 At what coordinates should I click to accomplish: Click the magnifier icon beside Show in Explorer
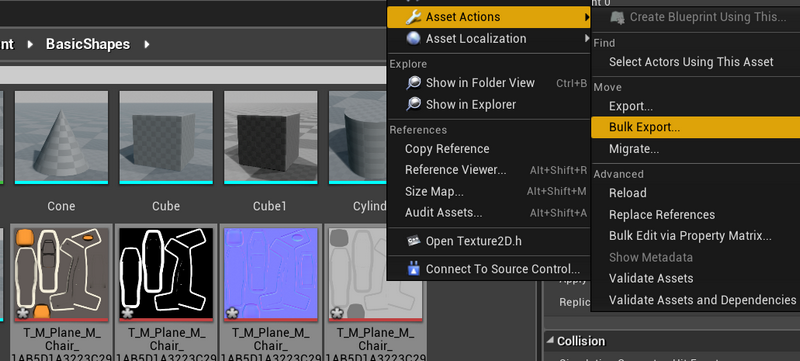(413, 105)
